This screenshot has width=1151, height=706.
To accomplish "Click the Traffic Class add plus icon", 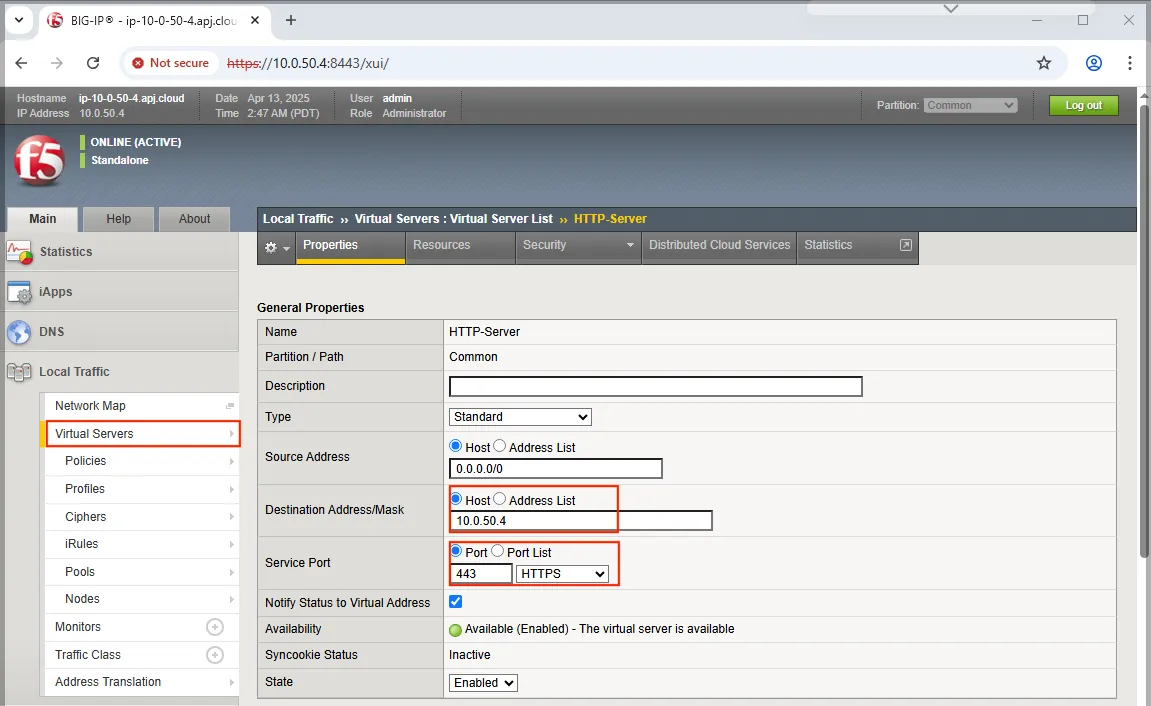I will point(214,655).
